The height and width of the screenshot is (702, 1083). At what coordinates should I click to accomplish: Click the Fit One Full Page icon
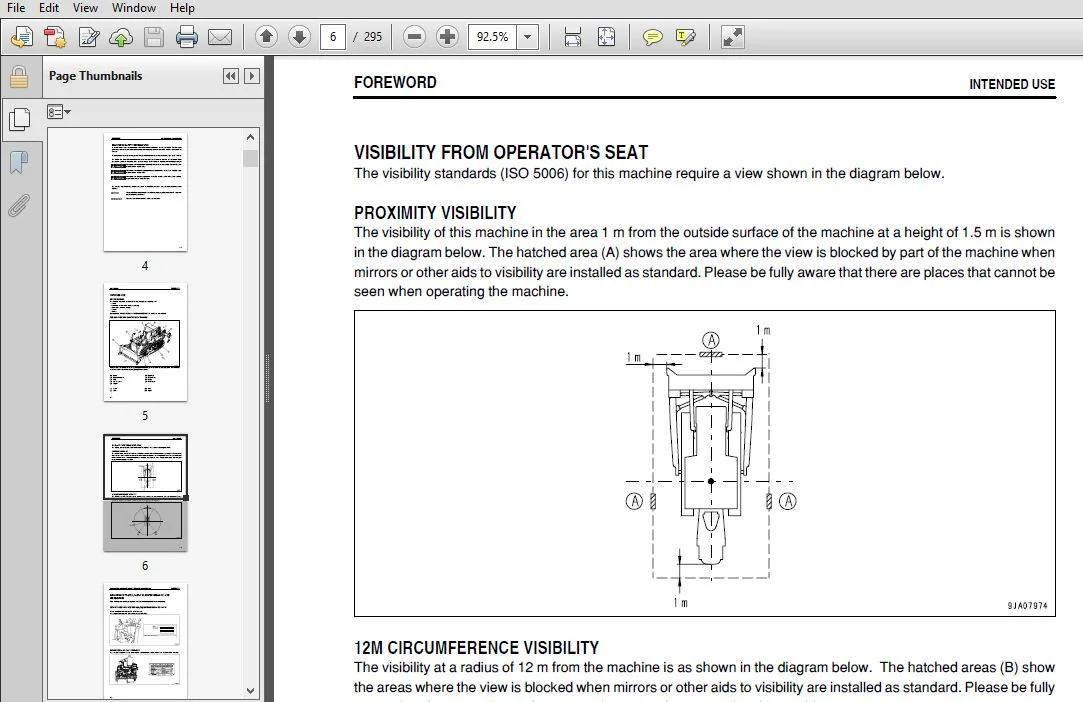click(606, 37)
